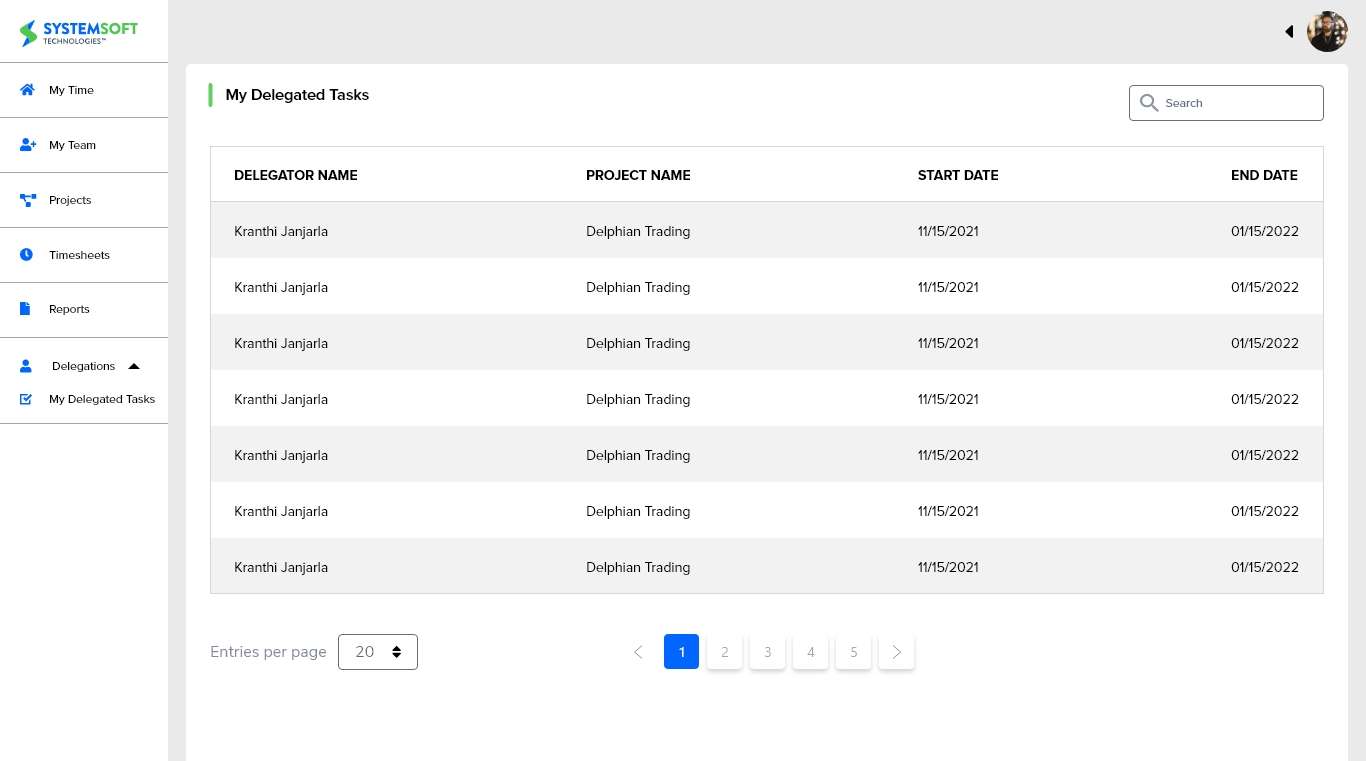Image resolution: width=1366 pixels, height=761 pixels.
Task: Click the END DATE column header
Action: tap(1264, 175)
